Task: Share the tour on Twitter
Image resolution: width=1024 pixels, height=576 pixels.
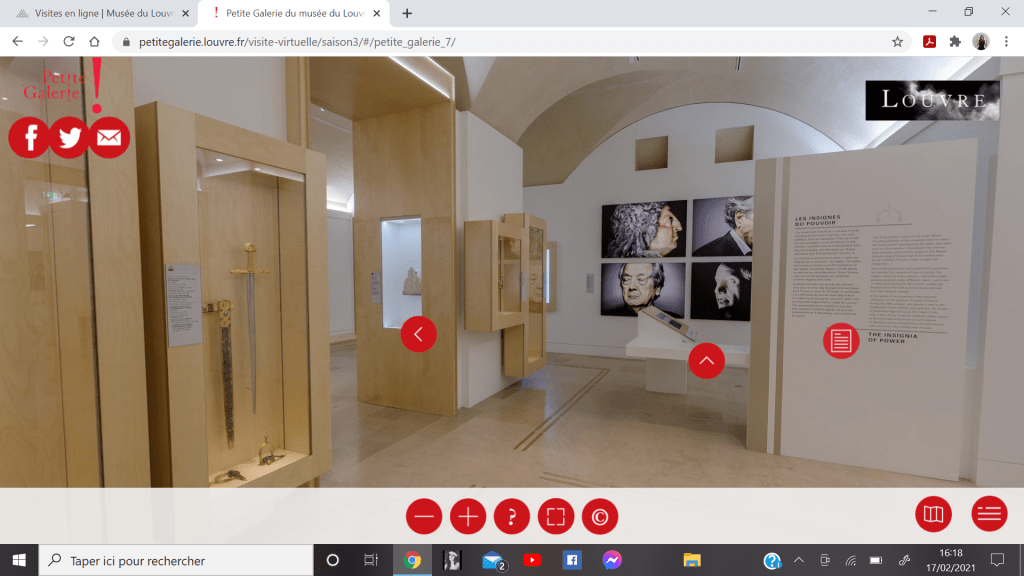Action: pos(69,138)
